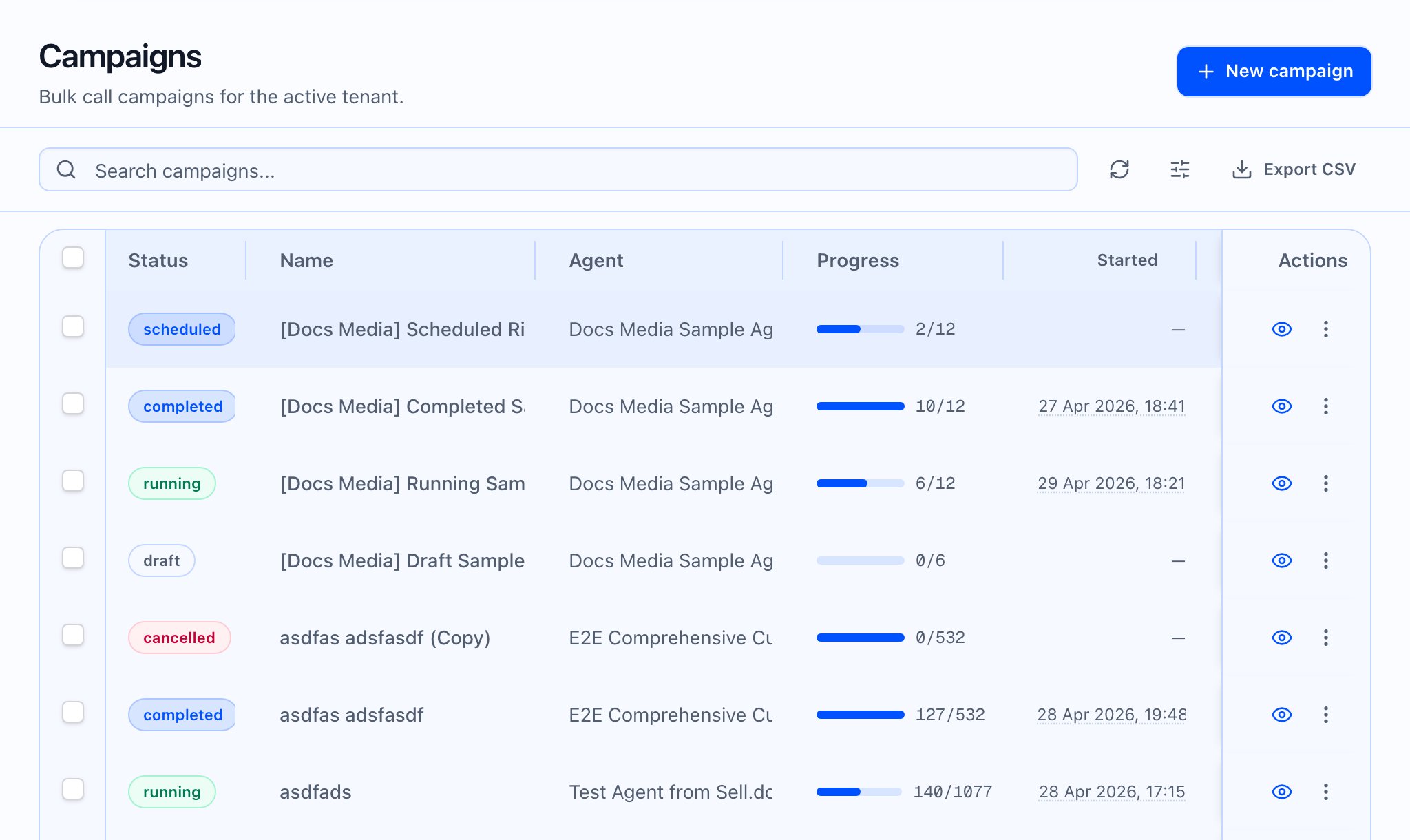Sort by the Started column header
The width and height of the screenshot is (1410, 840).
point(1127,260)
